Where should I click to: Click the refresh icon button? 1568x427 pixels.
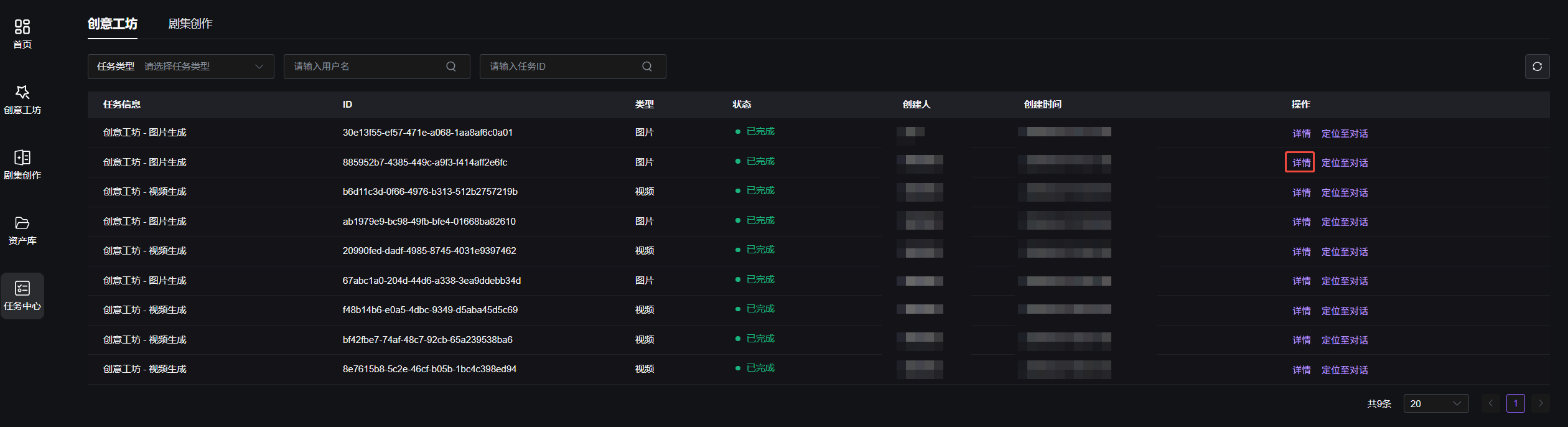pos(1537,67)
